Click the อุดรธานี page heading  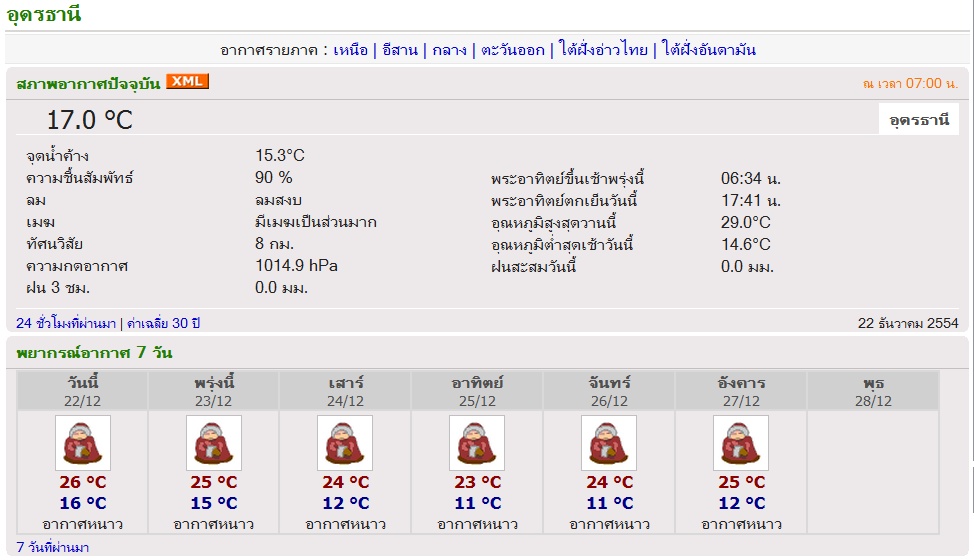point(43,14)
